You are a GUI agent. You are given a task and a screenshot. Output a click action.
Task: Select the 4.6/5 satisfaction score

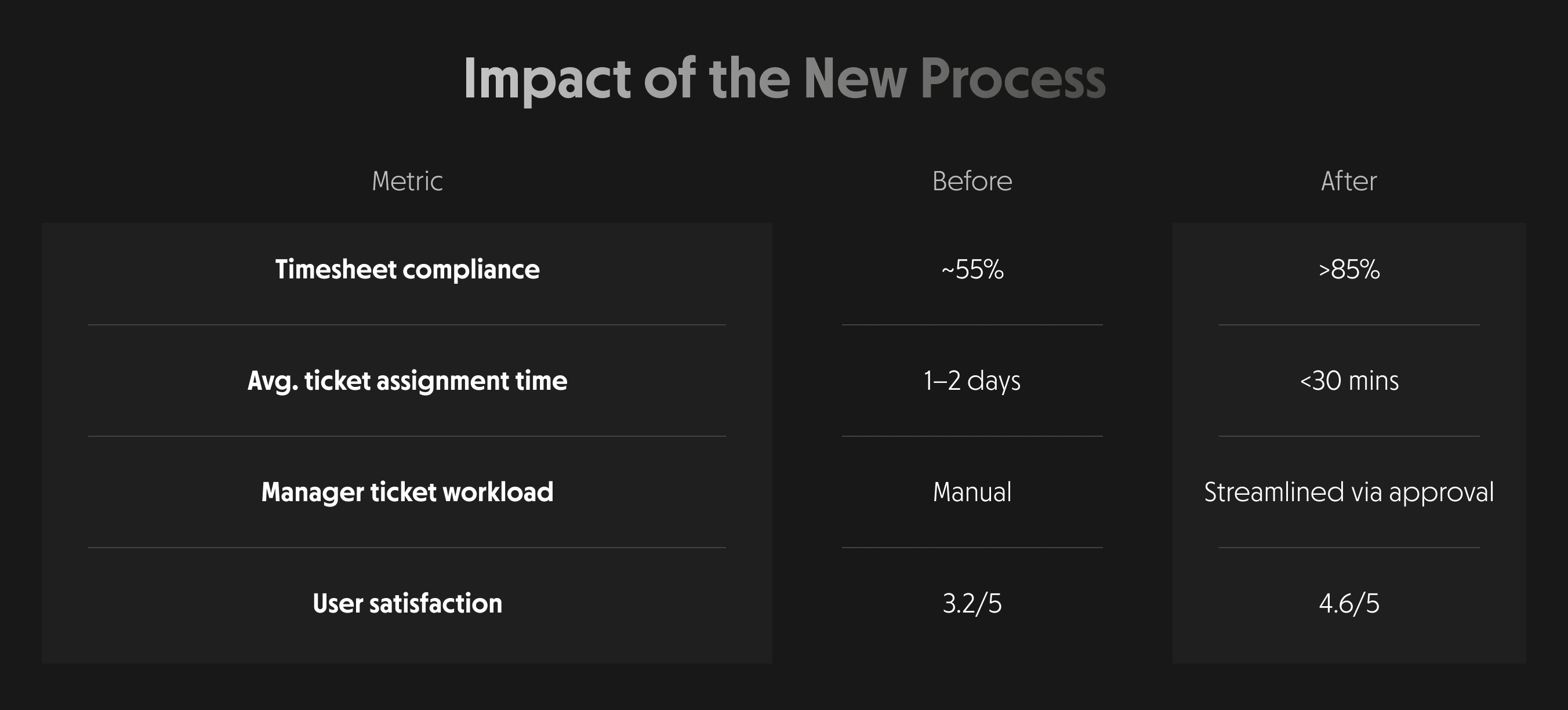(1349, 603)
